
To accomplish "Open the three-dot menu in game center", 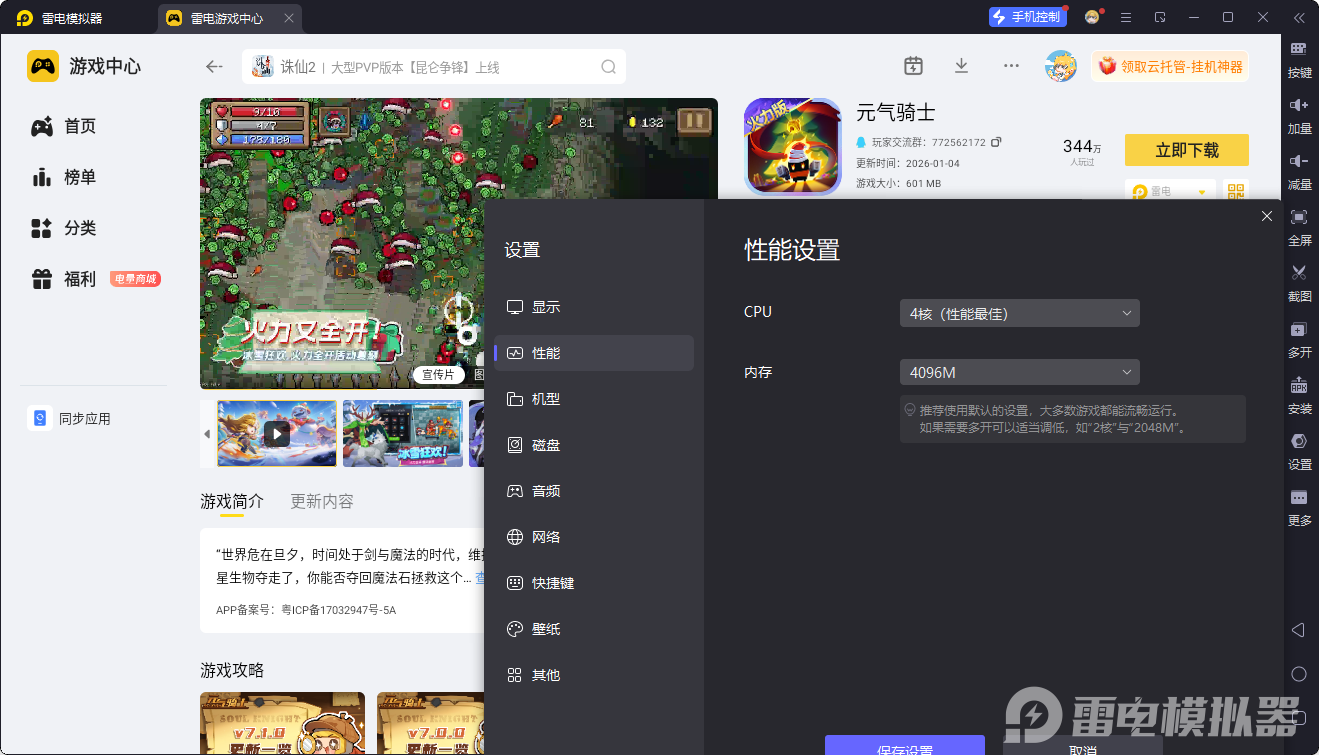I will pos(1011,66).
